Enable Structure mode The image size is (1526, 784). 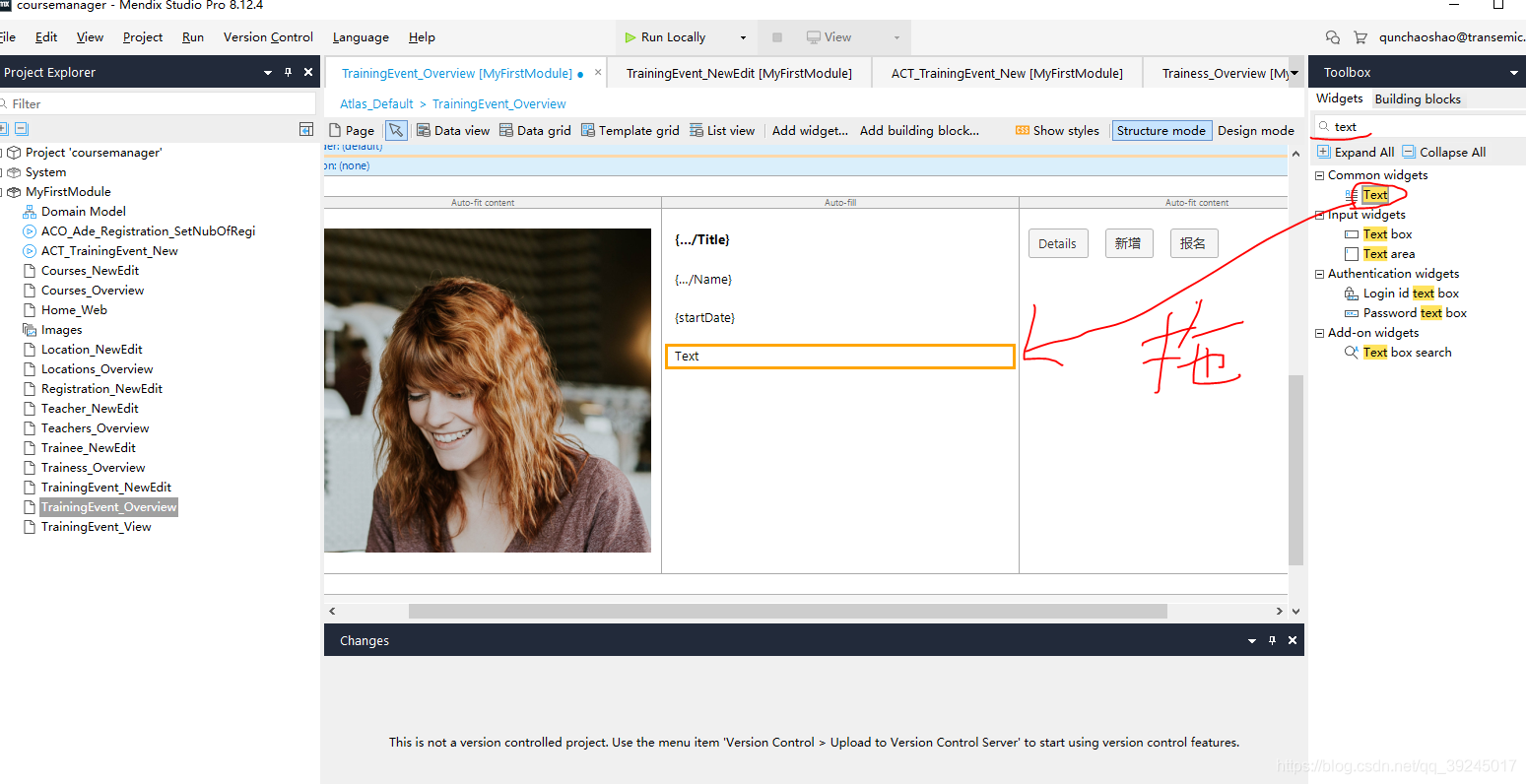pyautogui.click(x=1161, y=130)
